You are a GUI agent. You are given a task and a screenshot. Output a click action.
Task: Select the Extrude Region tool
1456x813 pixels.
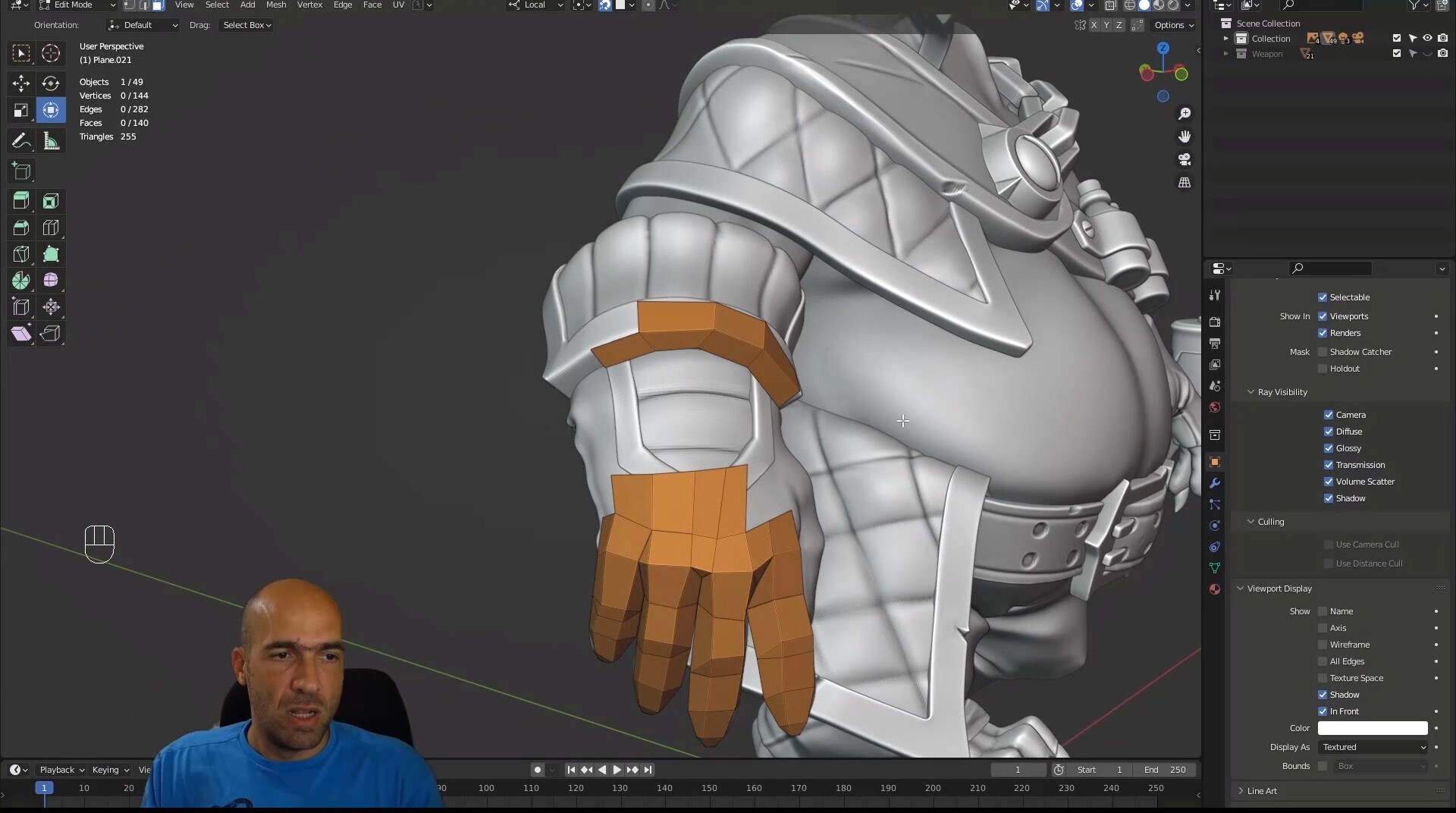pyautogui.click(x=20, y=200)
